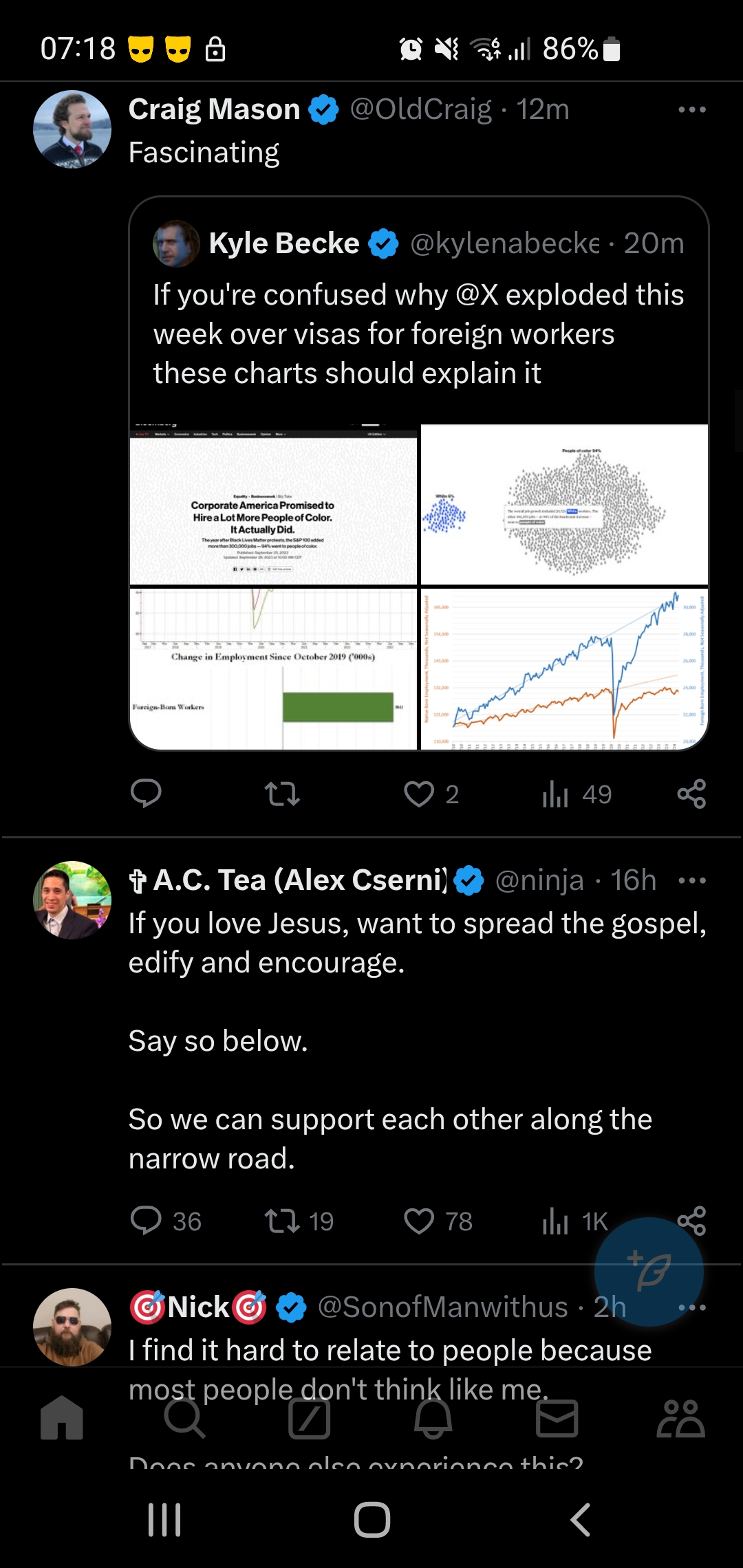Open Notifications bell in bottom bar
The width and height of the screenshot is (743, 1568).
tap(433, 1418)
